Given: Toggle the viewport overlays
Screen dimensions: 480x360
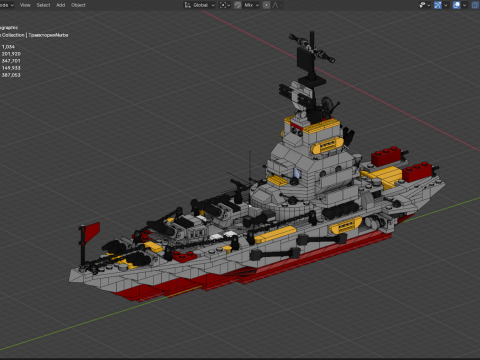Looking at the screenshot, I should pyautogui.click(x=457, y=5).
